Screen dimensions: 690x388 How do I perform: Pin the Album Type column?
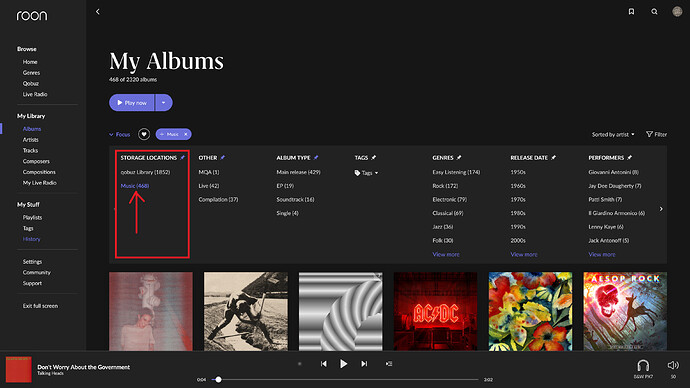[316, 157]
